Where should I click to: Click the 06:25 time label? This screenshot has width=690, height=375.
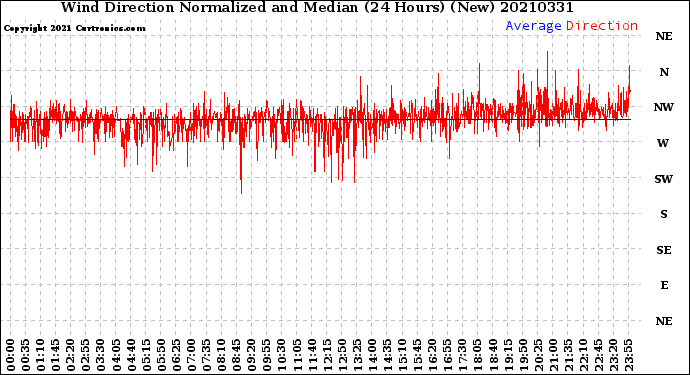[x=176, y=355]
